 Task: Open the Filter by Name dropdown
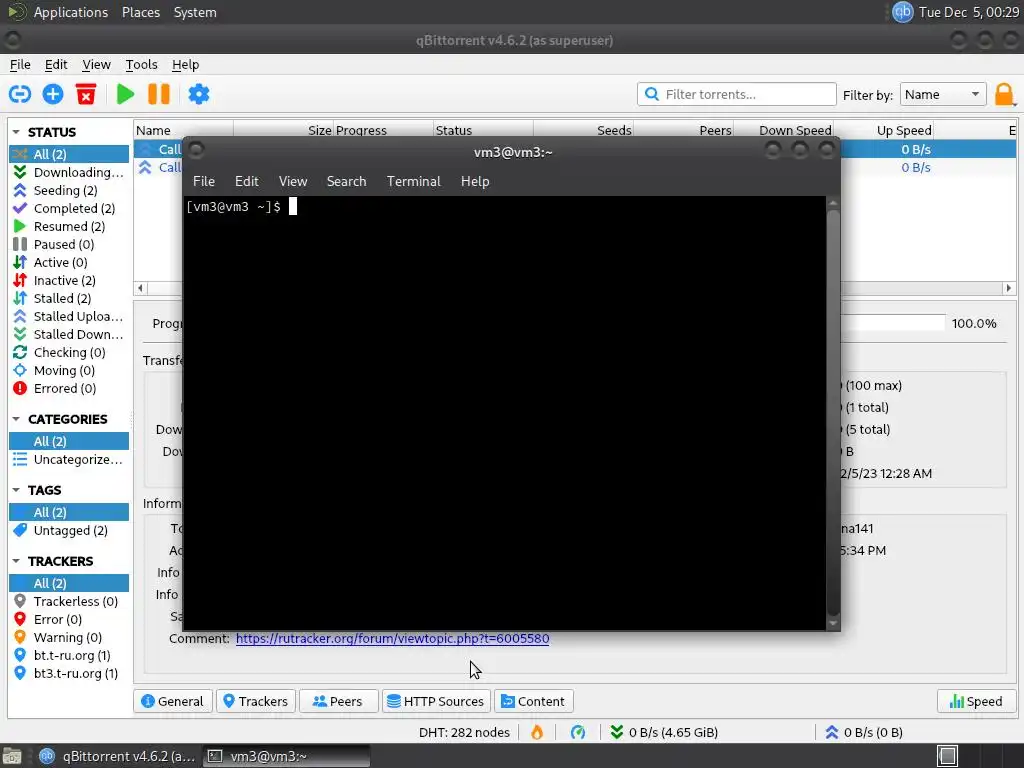point(942,95)
